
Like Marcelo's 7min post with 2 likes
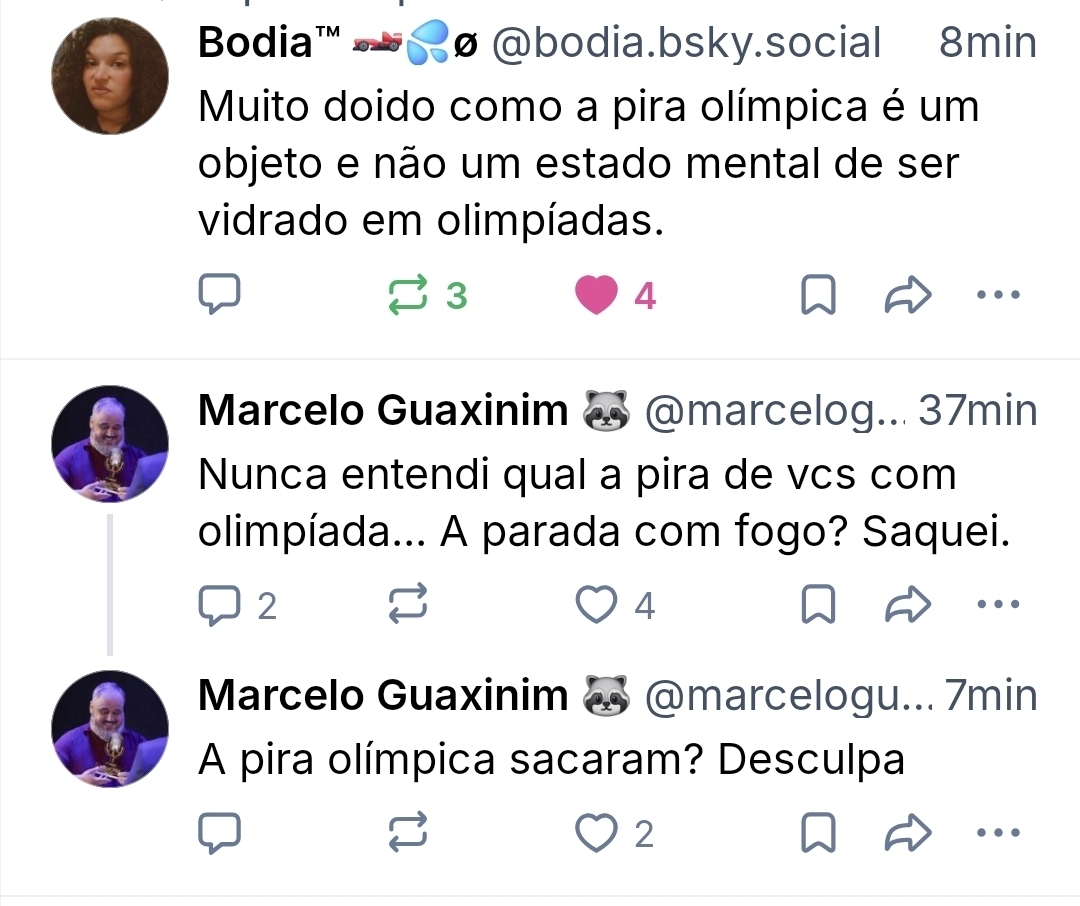(597, 834)
